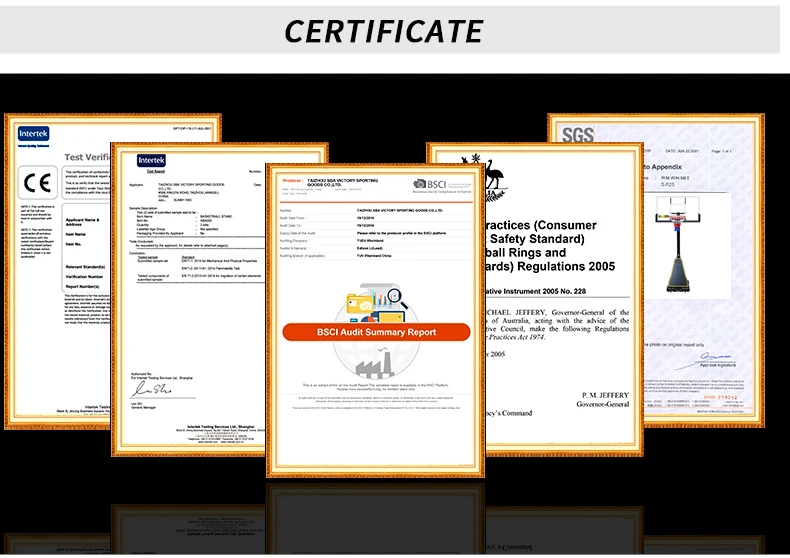Click the 'to Appendix' text on the SGS certificate
Viewport: 790px width, 558px height.
662,167
